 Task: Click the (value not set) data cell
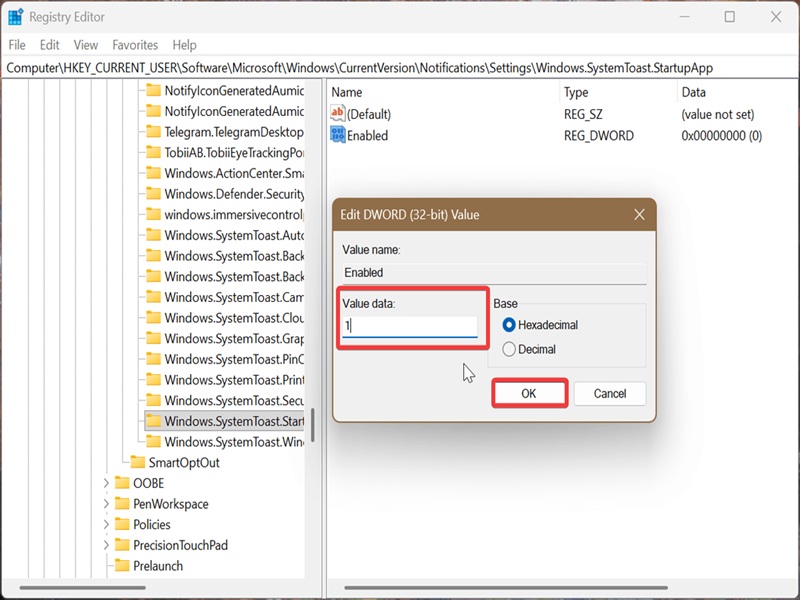click(717, 114)
